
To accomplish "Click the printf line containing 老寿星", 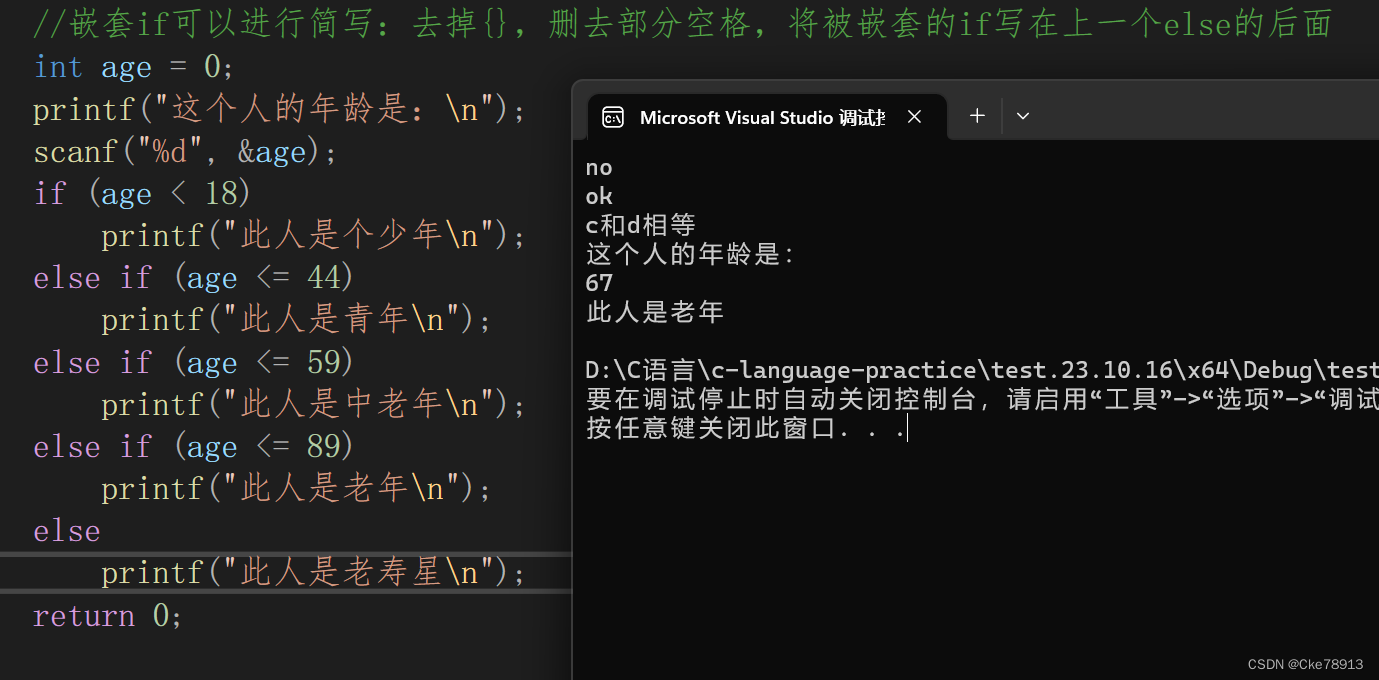I will click(x=313, y=573).
